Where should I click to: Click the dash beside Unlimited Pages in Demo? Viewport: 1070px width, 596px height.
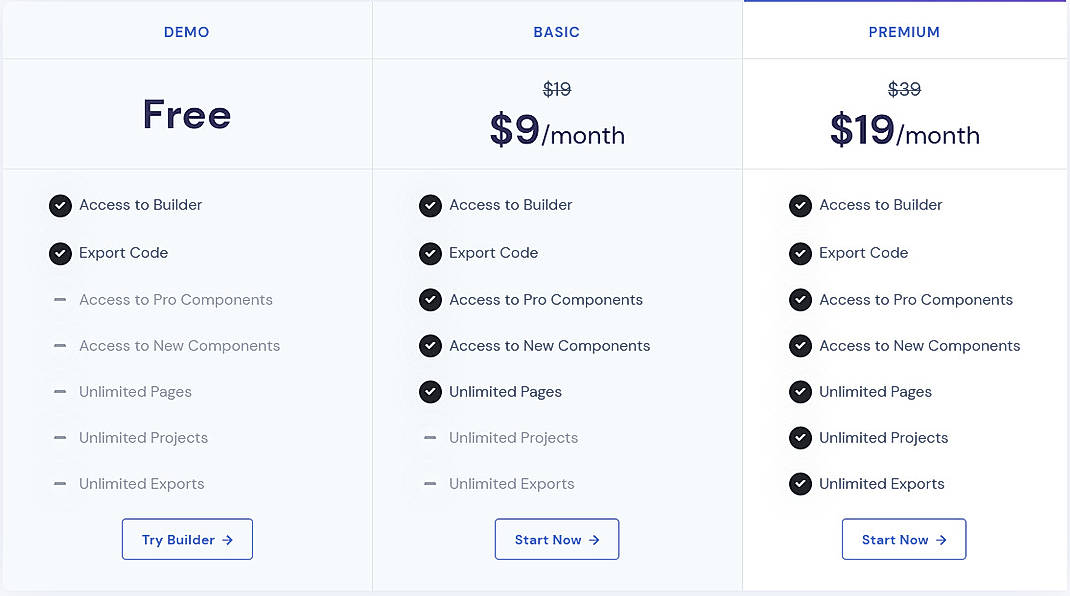point(59,391)
